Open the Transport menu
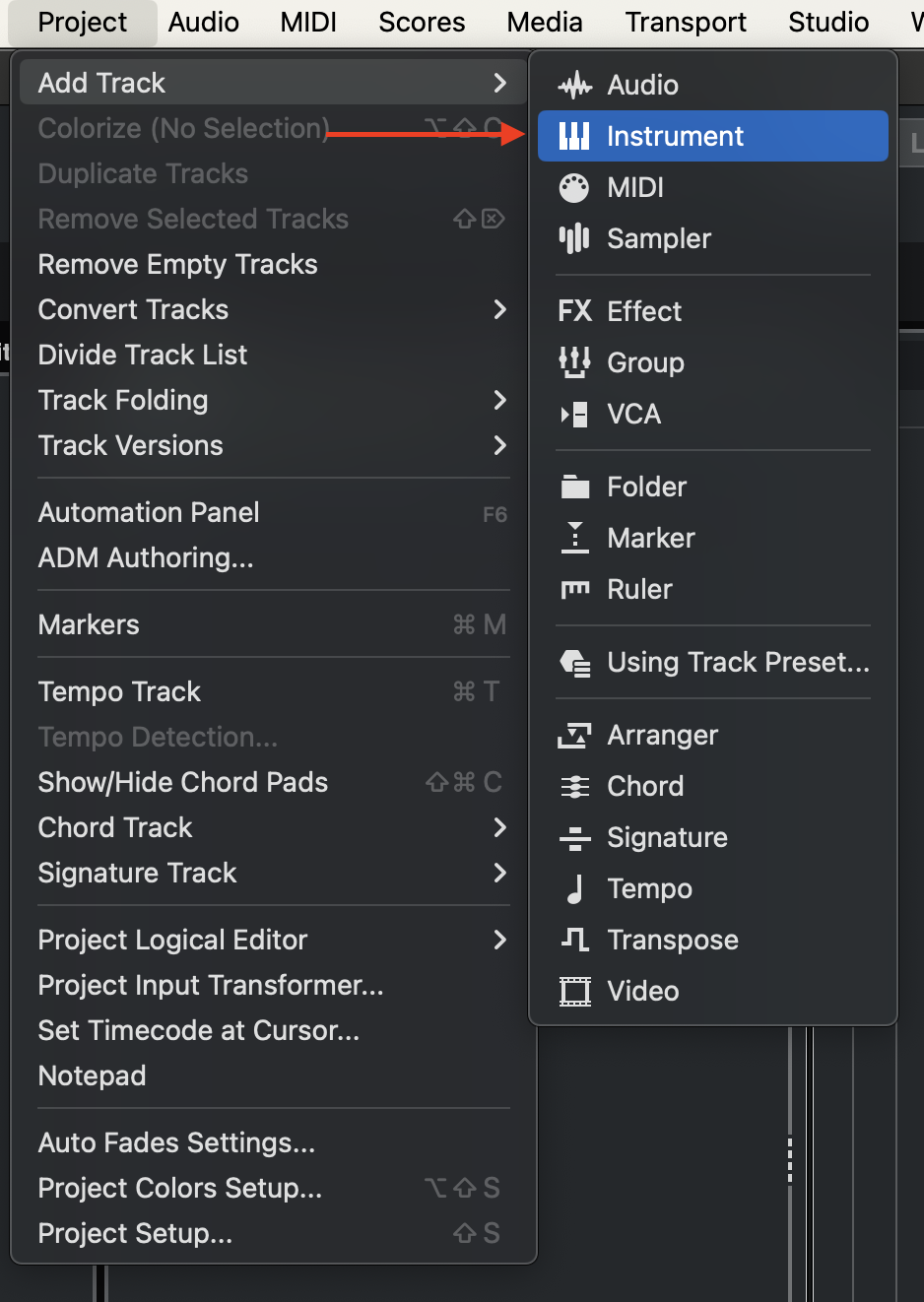 click(686, 22)
